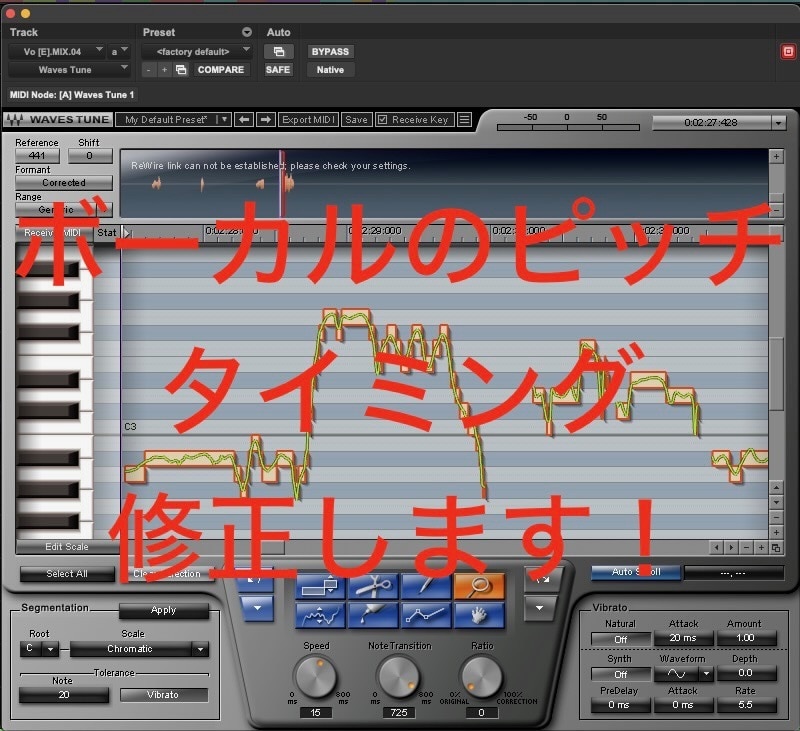Open the insert position 'a' selector

pos(119,52)
